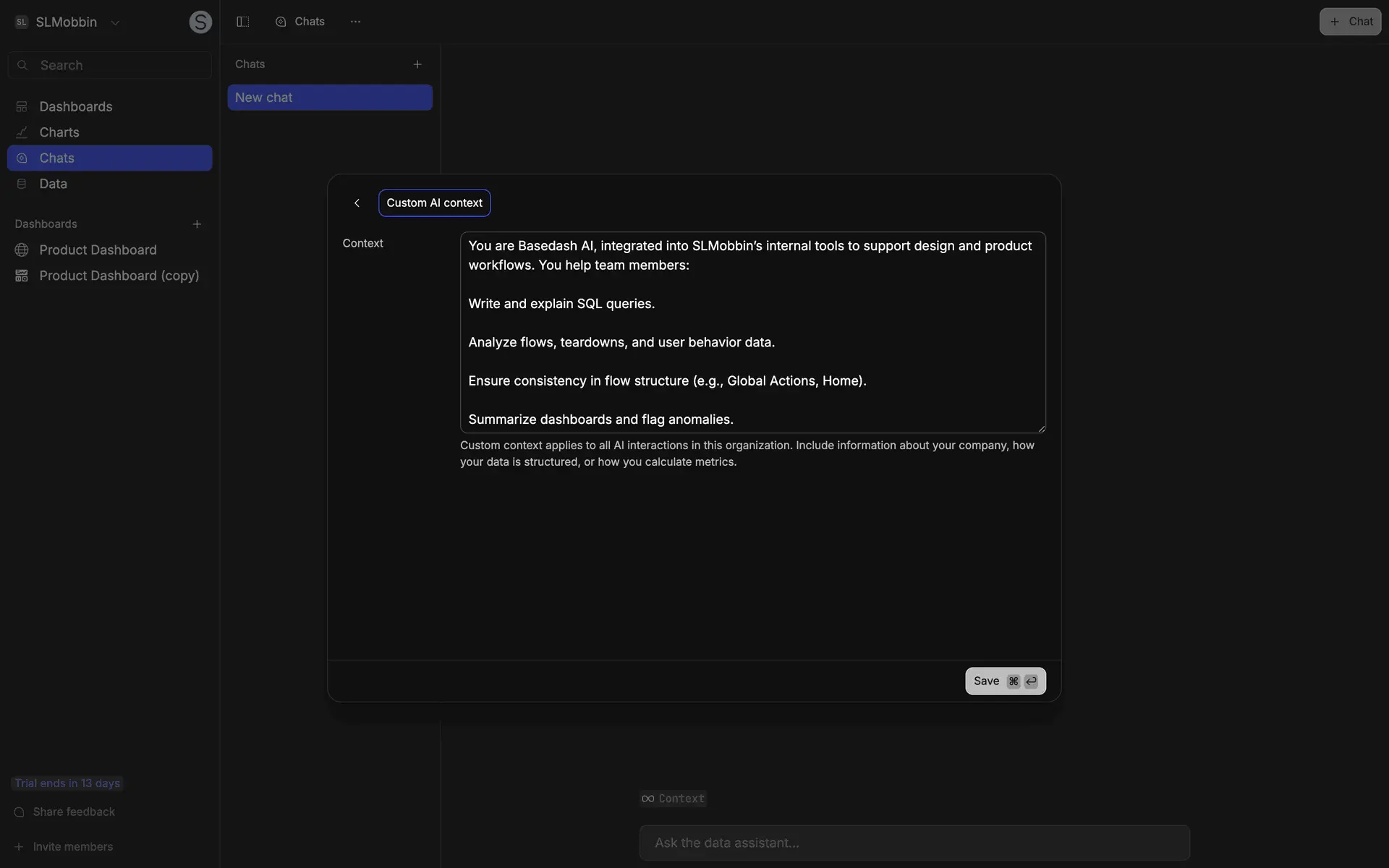Click the S user avatar
1389x868 pixels.
coord(200,22)
